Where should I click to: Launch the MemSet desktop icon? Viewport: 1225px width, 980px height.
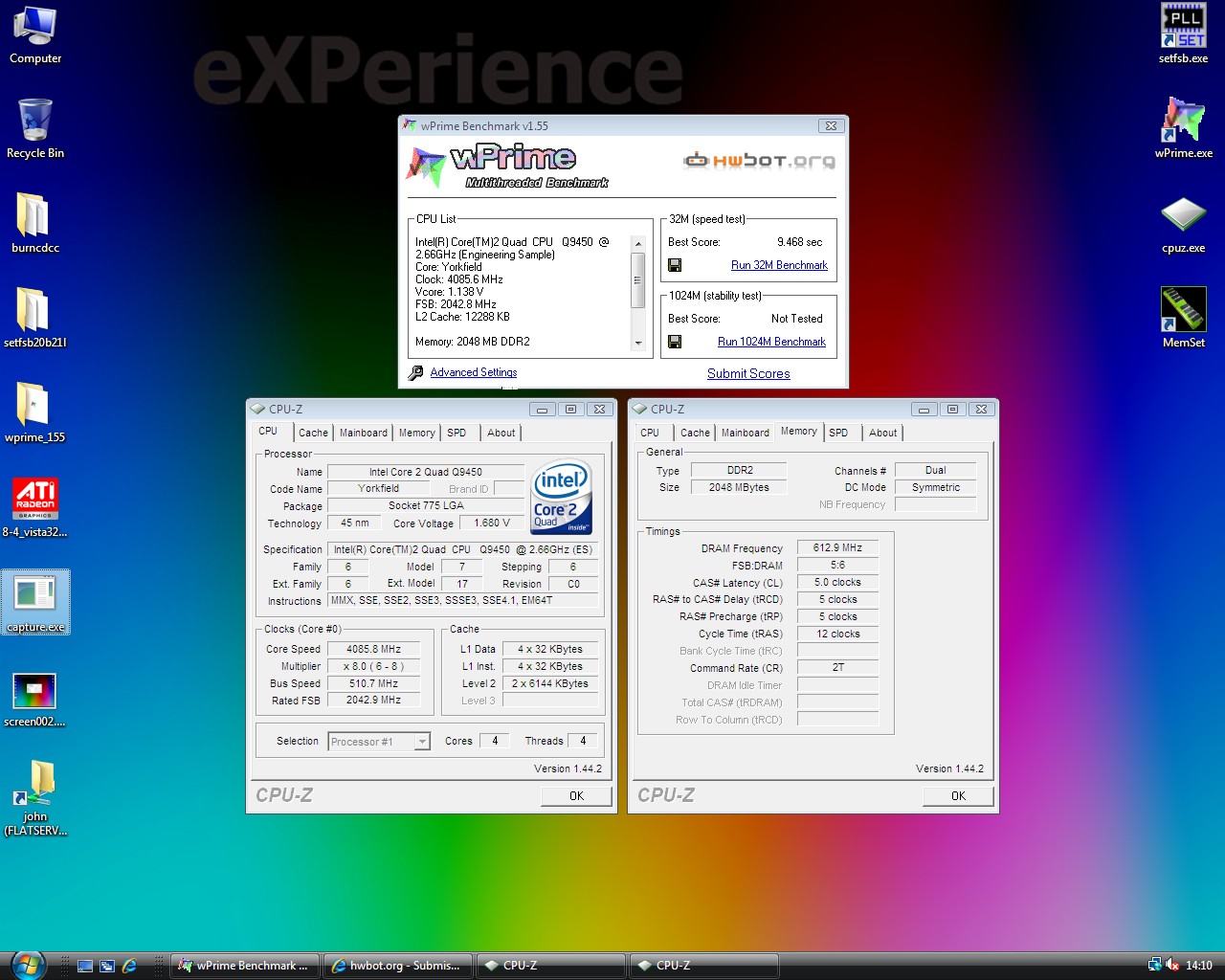pos(1183,318)
